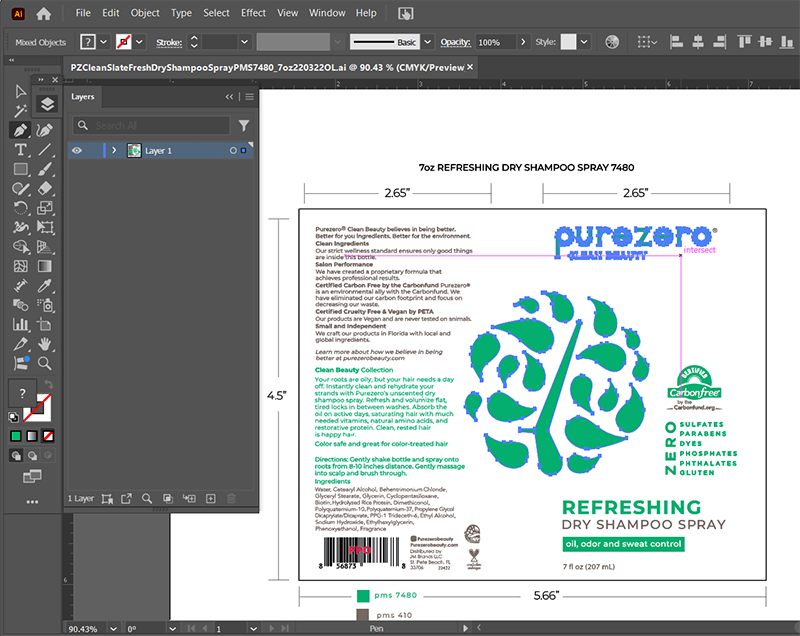The width and height of the screenshot is (800, 636).
Task: Select the Eyedropper tool
Action: point(44,286)
